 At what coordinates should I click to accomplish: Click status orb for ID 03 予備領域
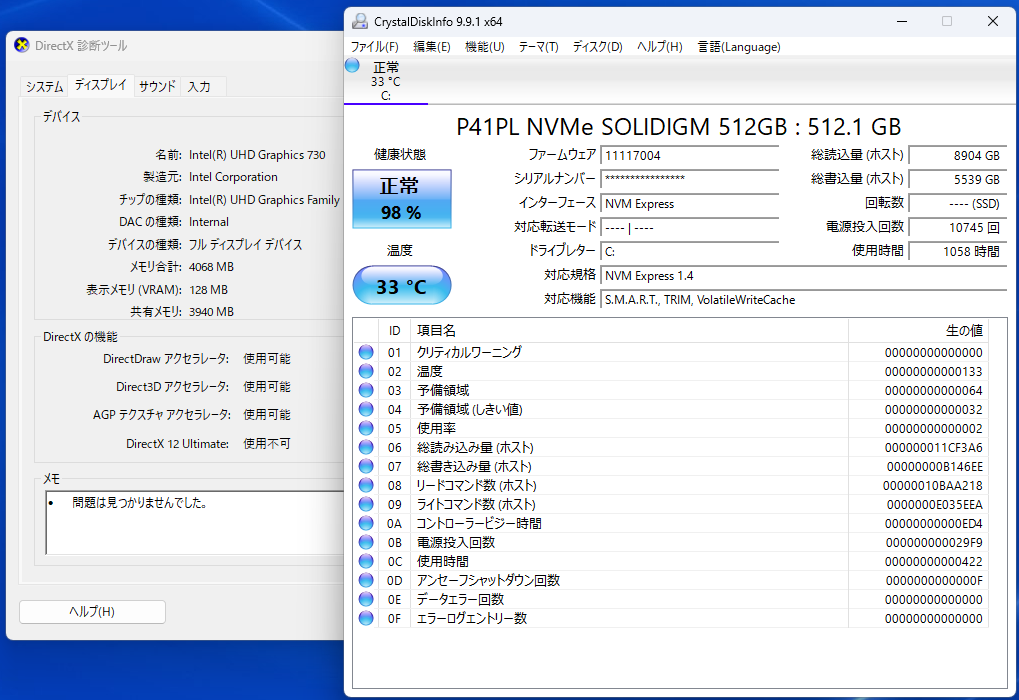[366, 390]
